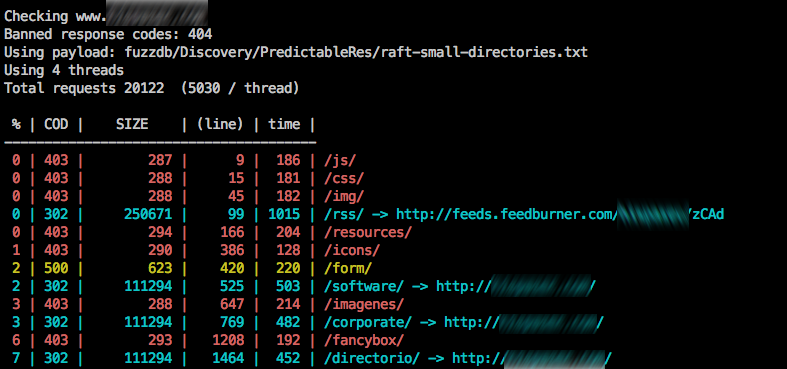The image size is (787, 369).
Task: Click the /form/ directory result
Action: [x=348, y=268]
